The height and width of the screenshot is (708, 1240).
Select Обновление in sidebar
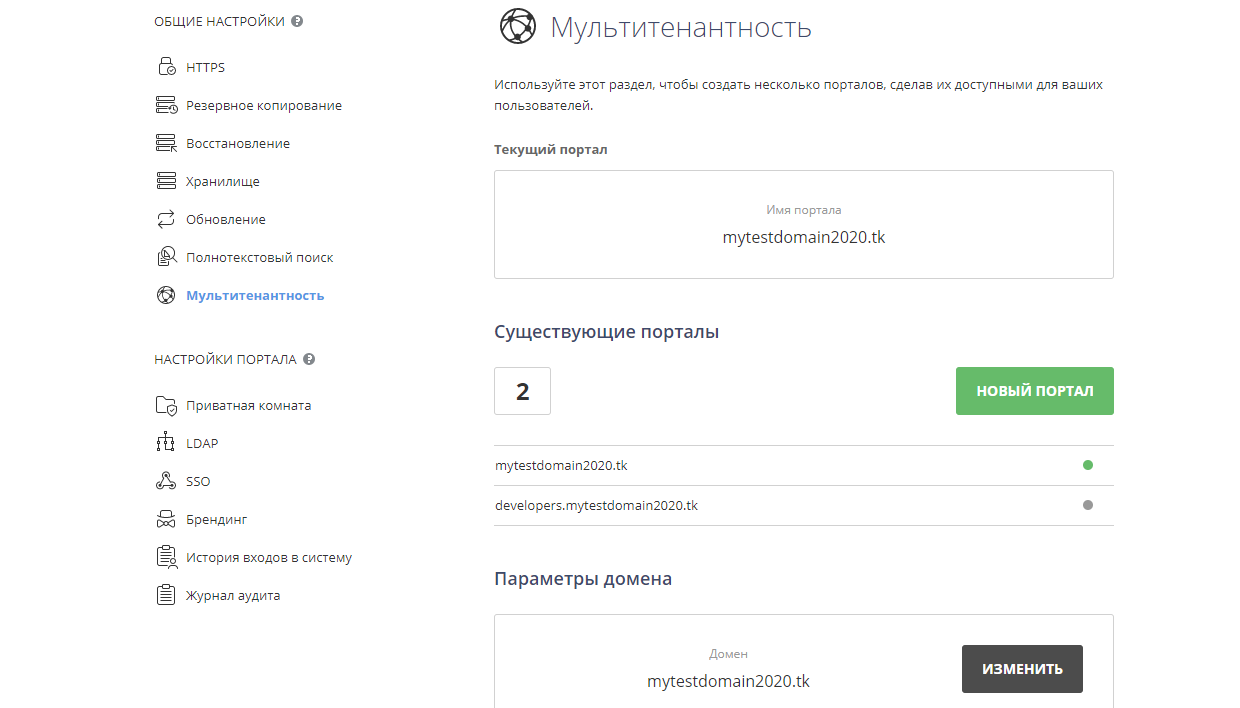point(226,219)
